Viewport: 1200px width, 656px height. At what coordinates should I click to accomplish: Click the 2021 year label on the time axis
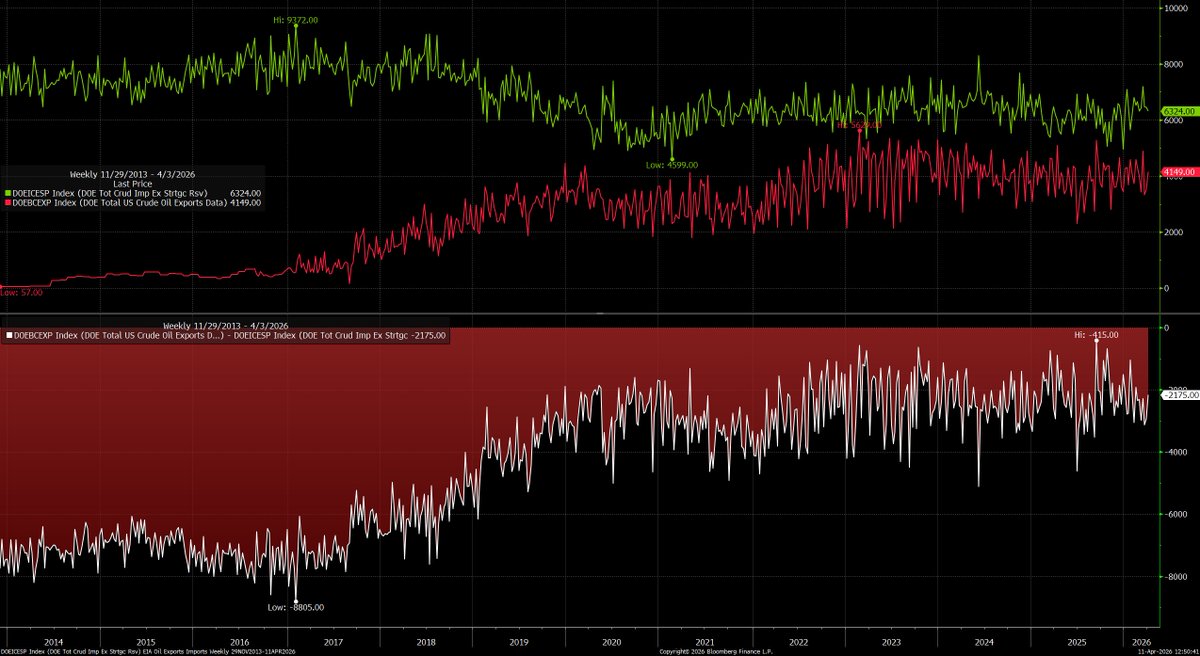click(x=706, y=641)
